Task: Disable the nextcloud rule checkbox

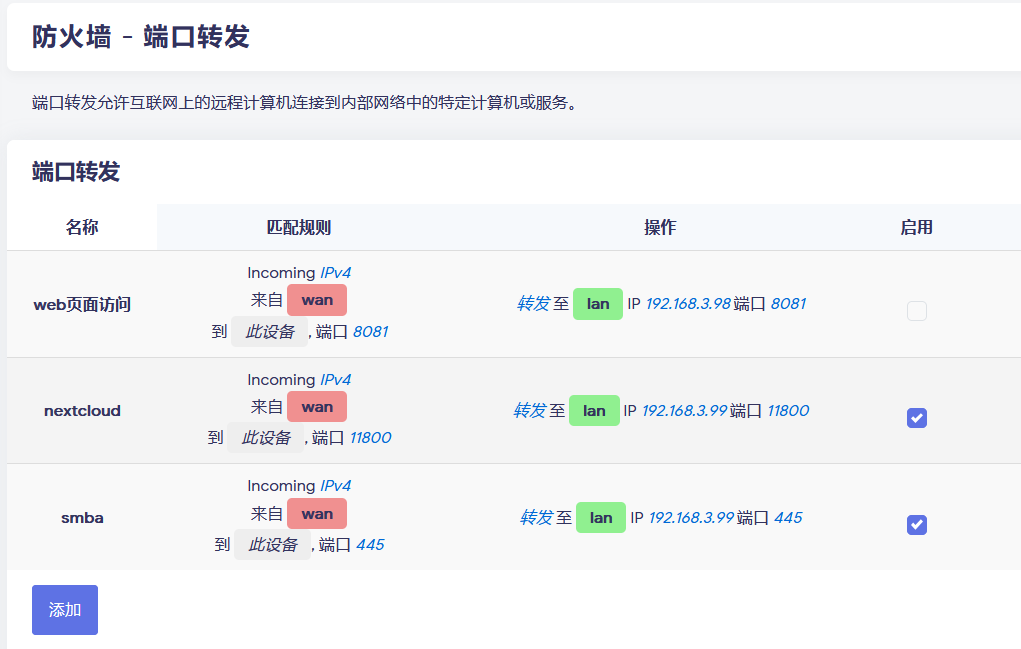Action: pos(916,418)
